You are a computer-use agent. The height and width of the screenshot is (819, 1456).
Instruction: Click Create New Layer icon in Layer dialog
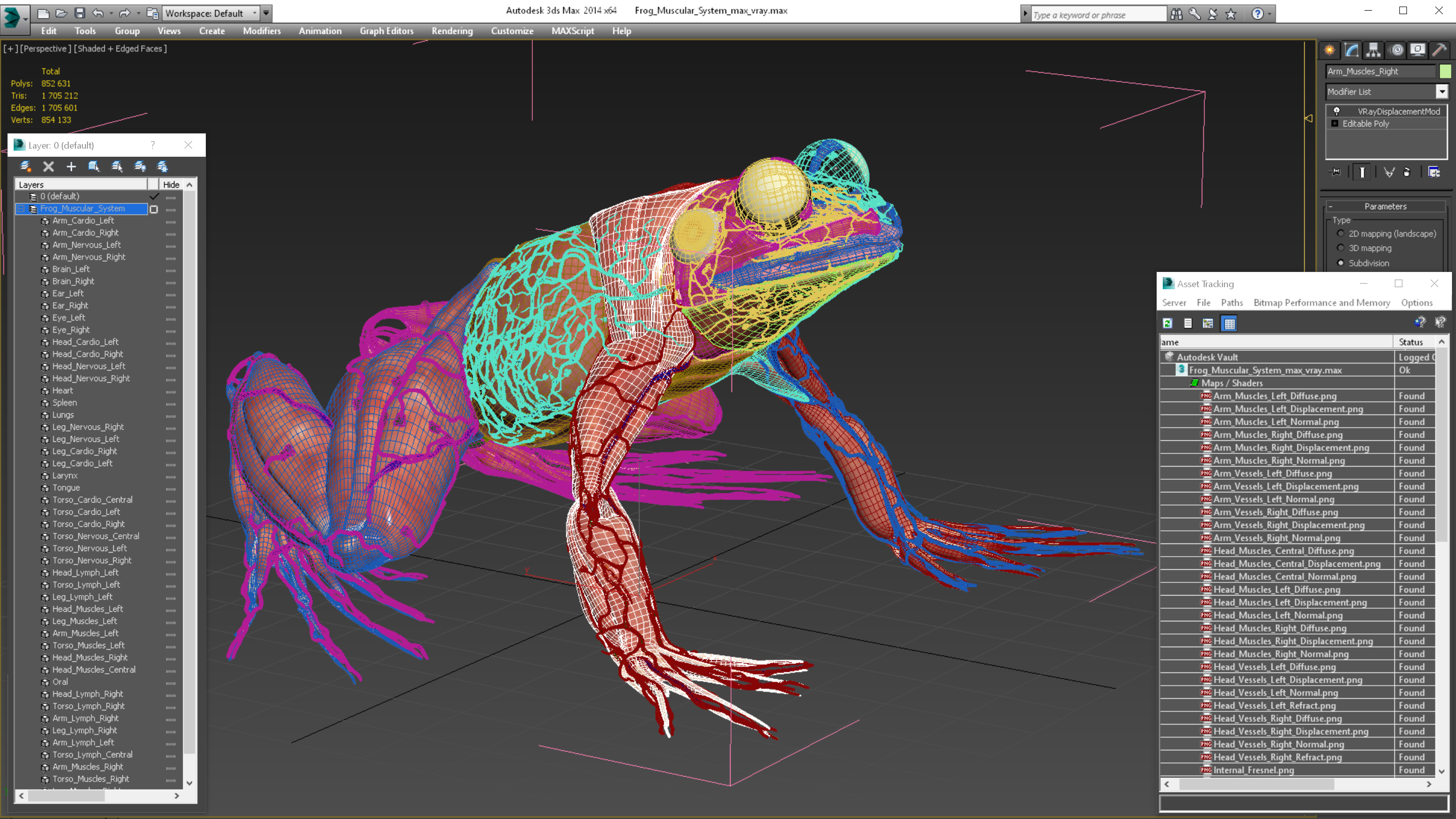click(25, 166)
